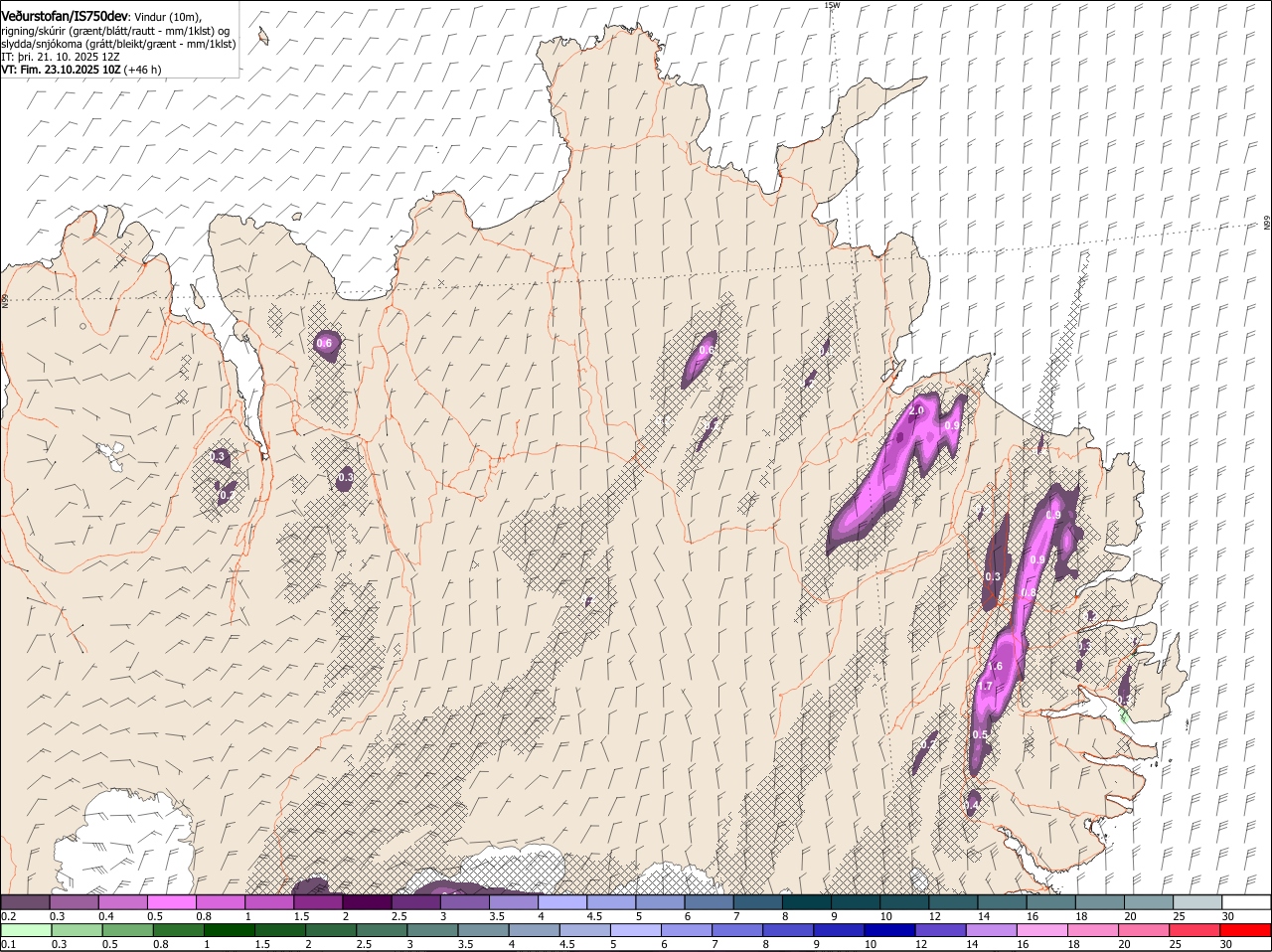1272x952 pixels.
Task: Click the dark mauve 0.2 snow scale swatch
Action: [x=26, y=902]
